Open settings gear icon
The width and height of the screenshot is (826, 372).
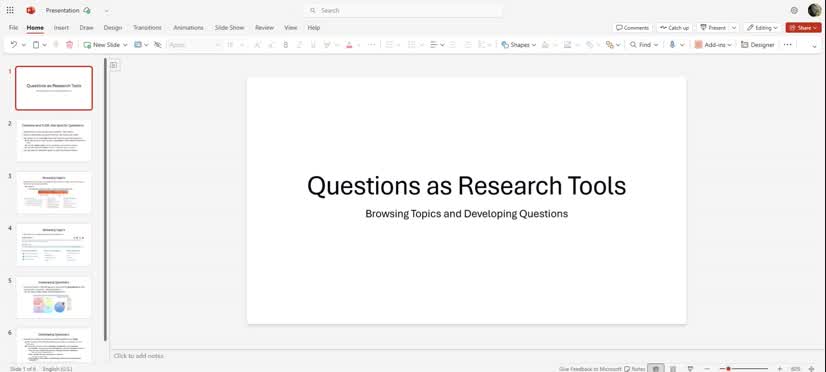coord(794,10)
